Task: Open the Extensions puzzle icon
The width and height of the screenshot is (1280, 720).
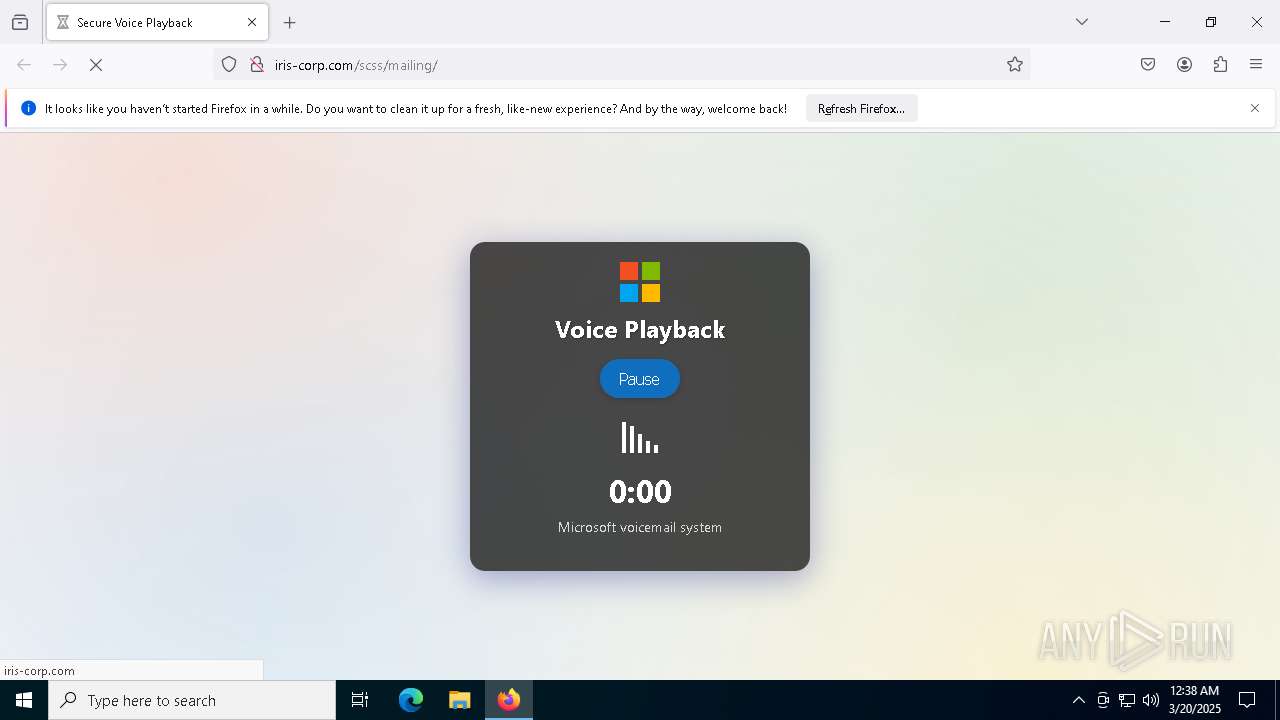Action: (1220, 65)
